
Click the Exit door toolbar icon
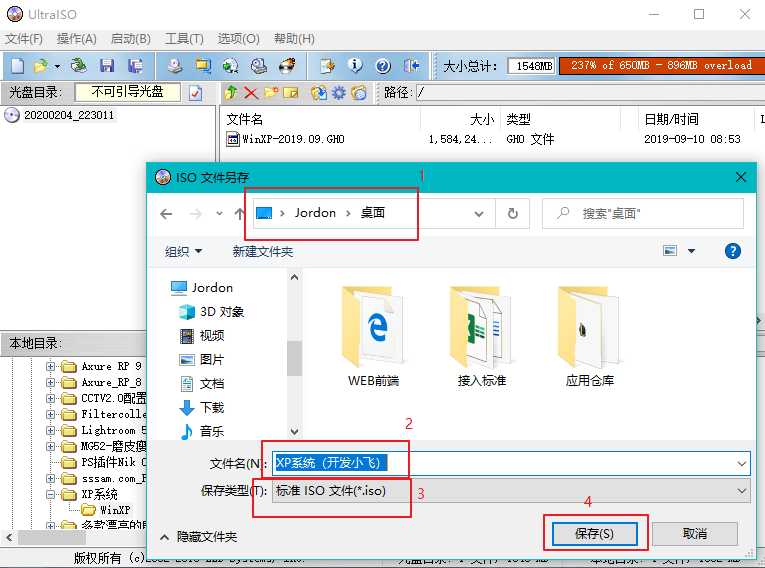coord(412,65)
